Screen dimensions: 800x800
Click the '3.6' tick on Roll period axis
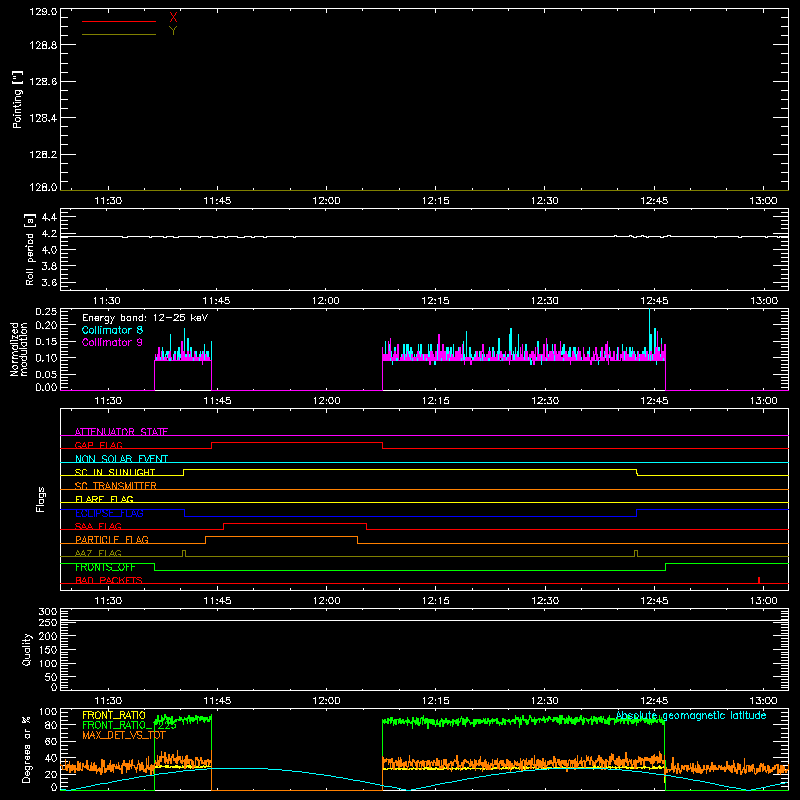(x=49, y=282)
